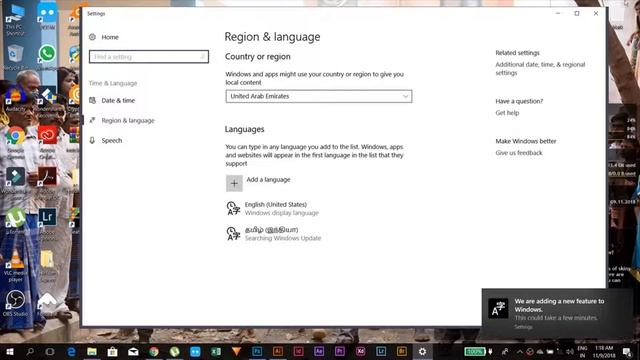Open Additional date, time, & regional settings
This screenshot has width=640, height=360.
(540, 69)
